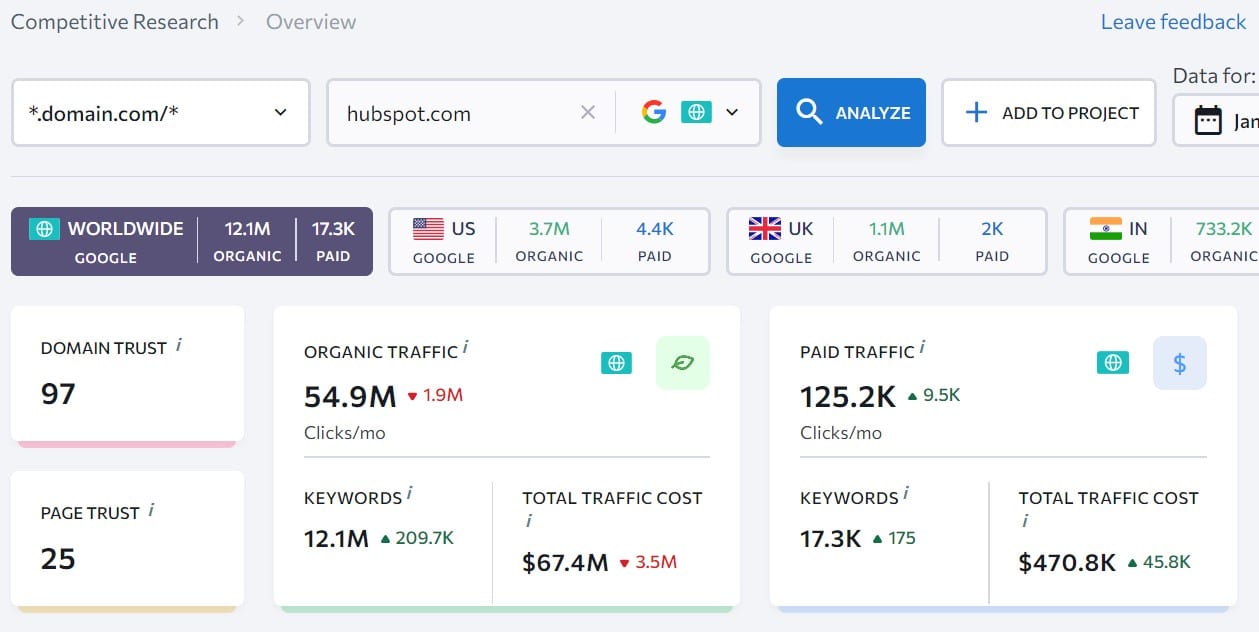Click India organic 733.2K figure
1259x632 pixels.
(1224, 229)
